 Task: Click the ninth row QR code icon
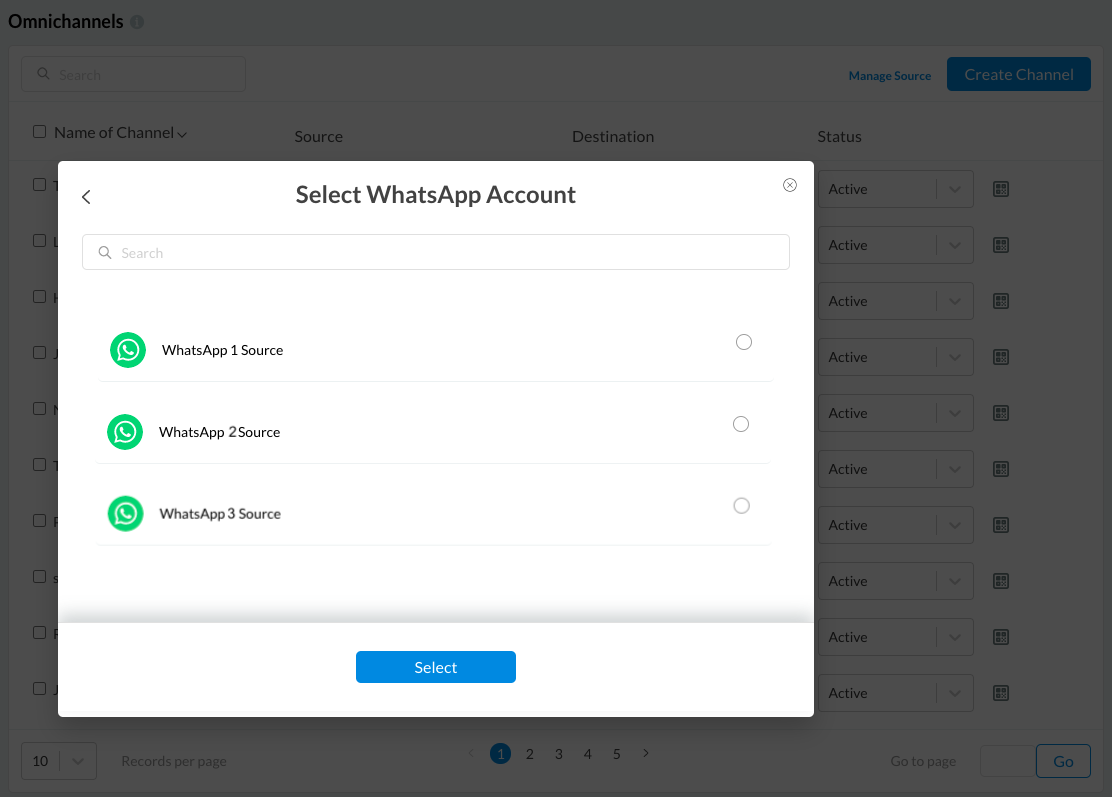(x=1001, y=637)
